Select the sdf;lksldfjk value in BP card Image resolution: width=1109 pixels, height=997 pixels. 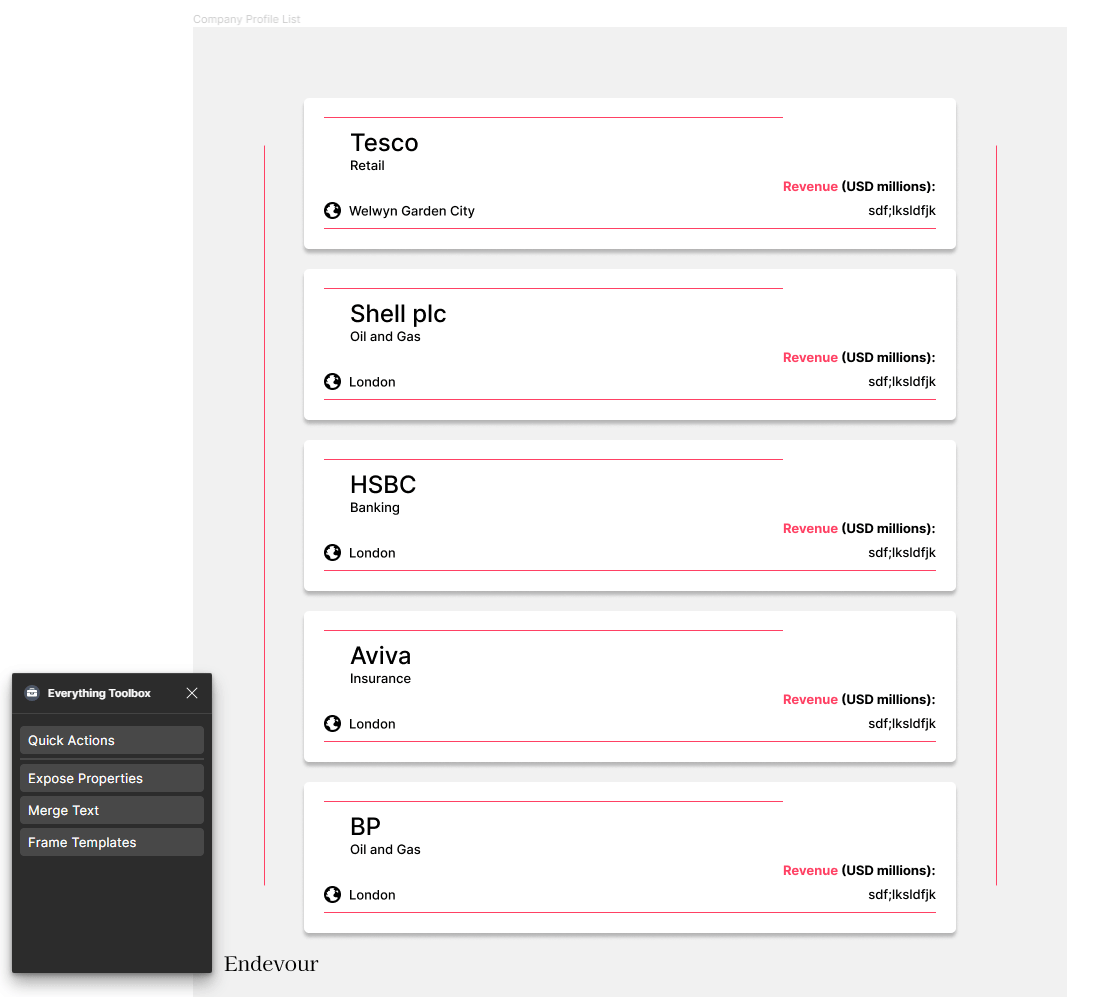tap(902, 894)
